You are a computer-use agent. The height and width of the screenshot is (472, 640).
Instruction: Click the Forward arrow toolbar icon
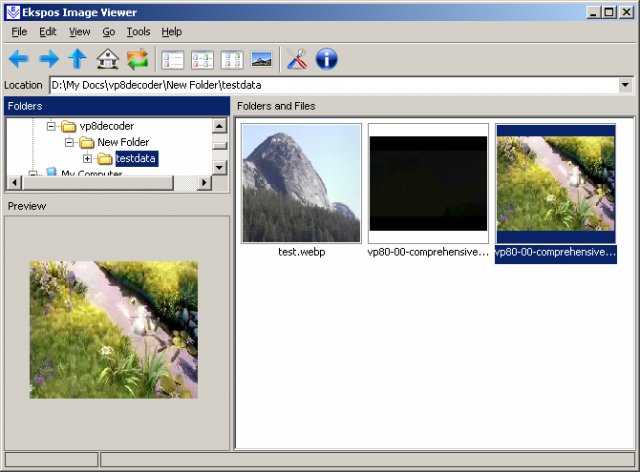tap(48, 59)
